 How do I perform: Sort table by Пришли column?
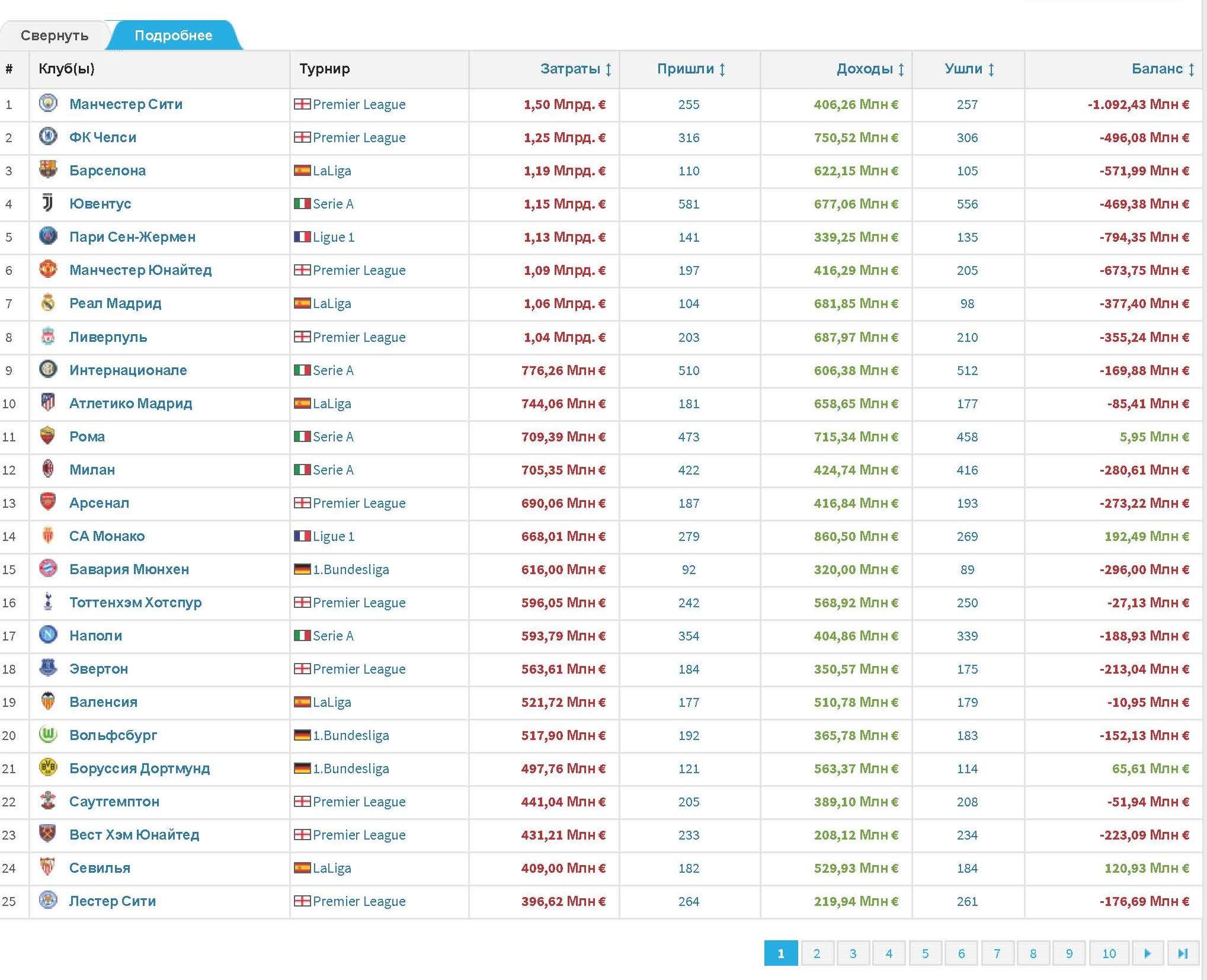pos(691,69)
